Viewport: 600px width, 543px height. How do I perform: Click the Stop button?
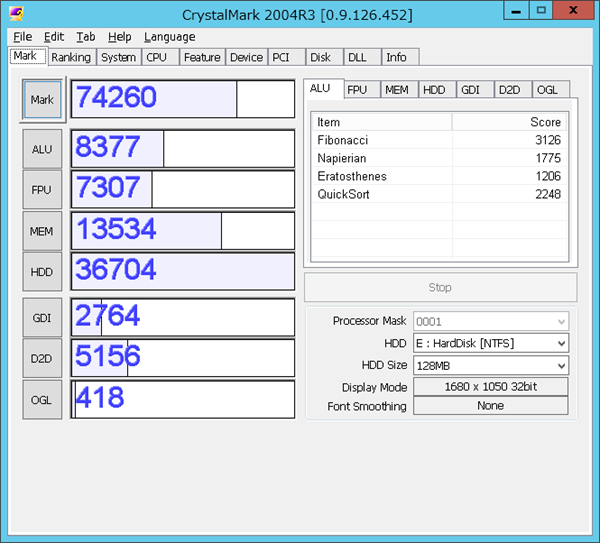click(440, 287)
